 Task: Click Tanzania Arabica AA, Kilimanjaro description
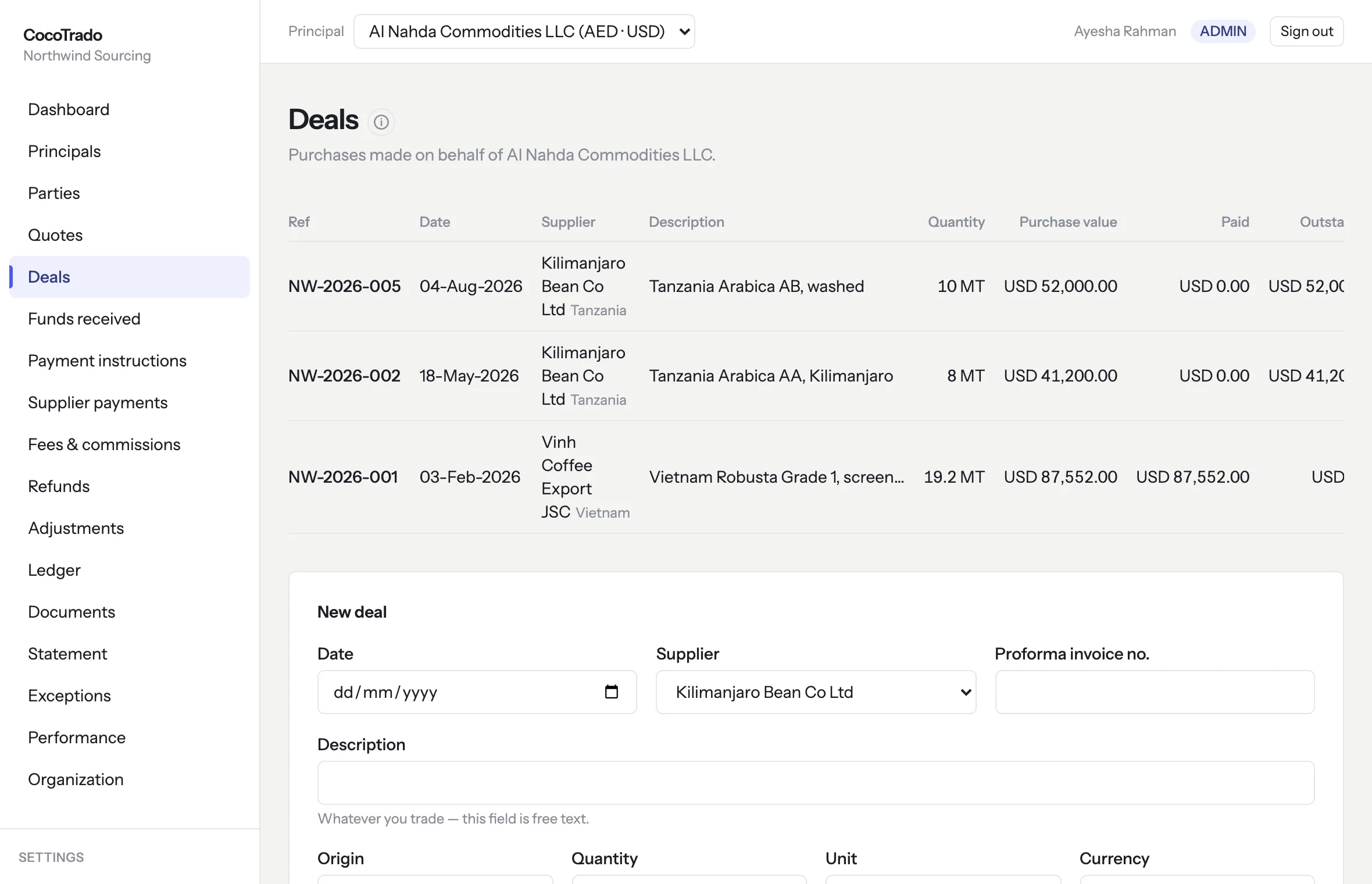pyautogui.click(x=771, y=376)
